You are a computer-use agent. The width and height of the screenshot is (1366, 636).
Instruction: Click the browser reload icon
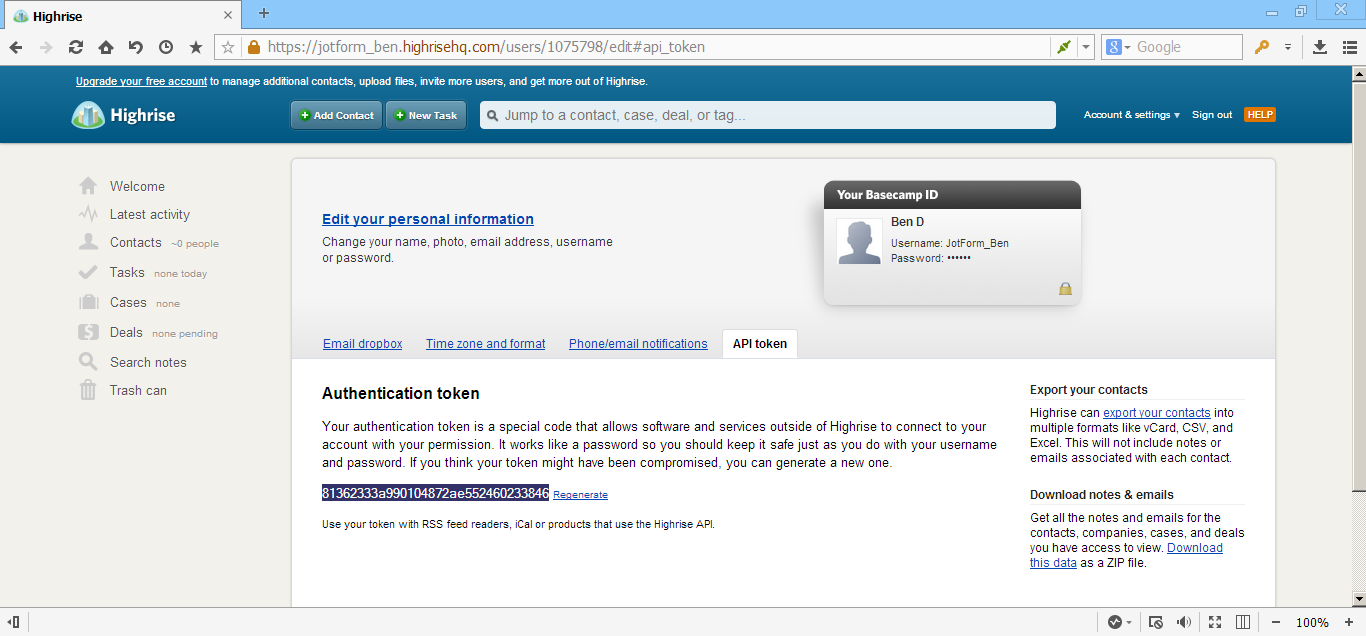pyautogui.click(x=76, y=47)
